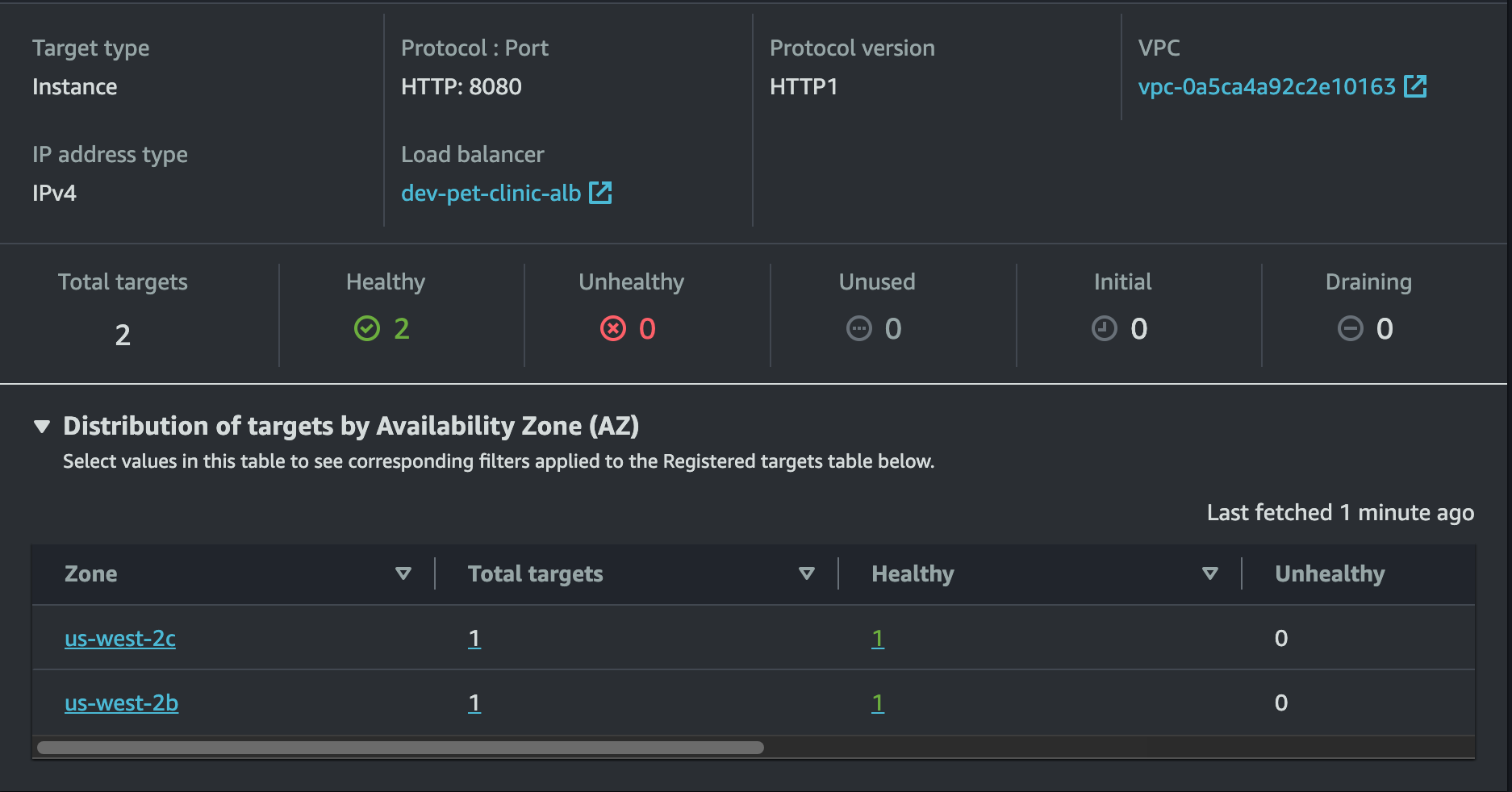The image size is (1512, 792).
Task: Click the Initial clock status icon
Action: click(1105, 329)
